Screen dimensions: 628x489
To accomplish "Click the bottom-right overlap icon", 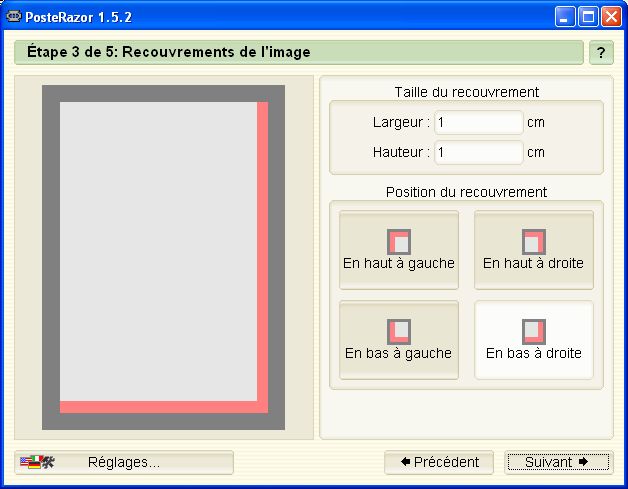I will pyautogui.click(x=534, y=332).
